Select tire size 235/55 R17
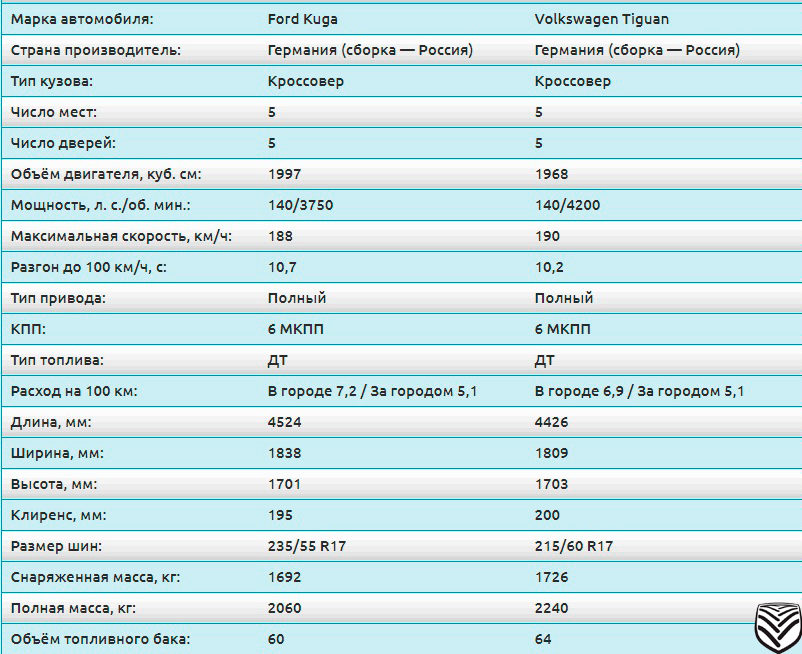The image size is (802, 654). (x=307, y=547)
